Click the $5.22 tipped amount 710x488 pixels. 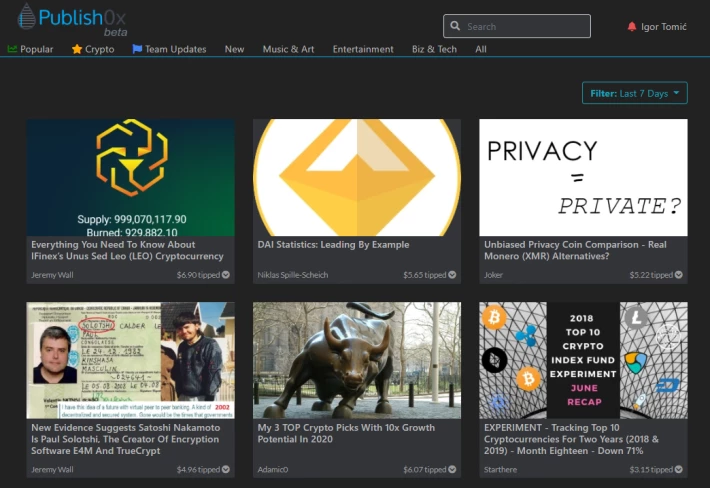651,275
